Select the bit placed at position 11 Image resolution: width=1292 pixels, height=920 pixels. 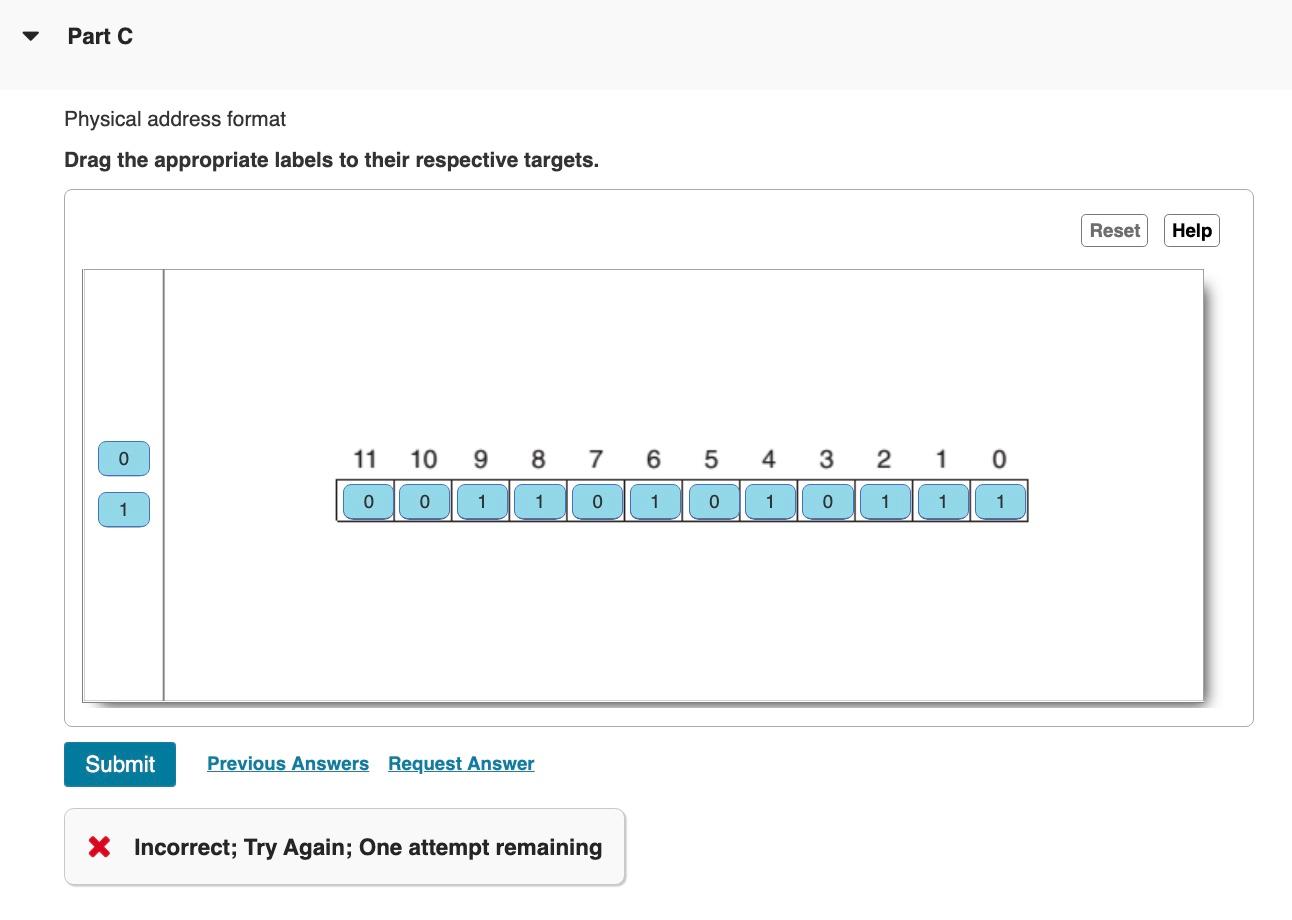coord(368,501)
